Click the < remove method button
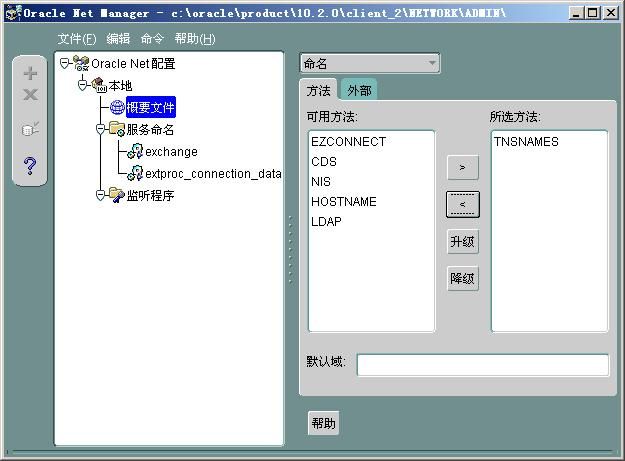 click(x=462, y=204)
